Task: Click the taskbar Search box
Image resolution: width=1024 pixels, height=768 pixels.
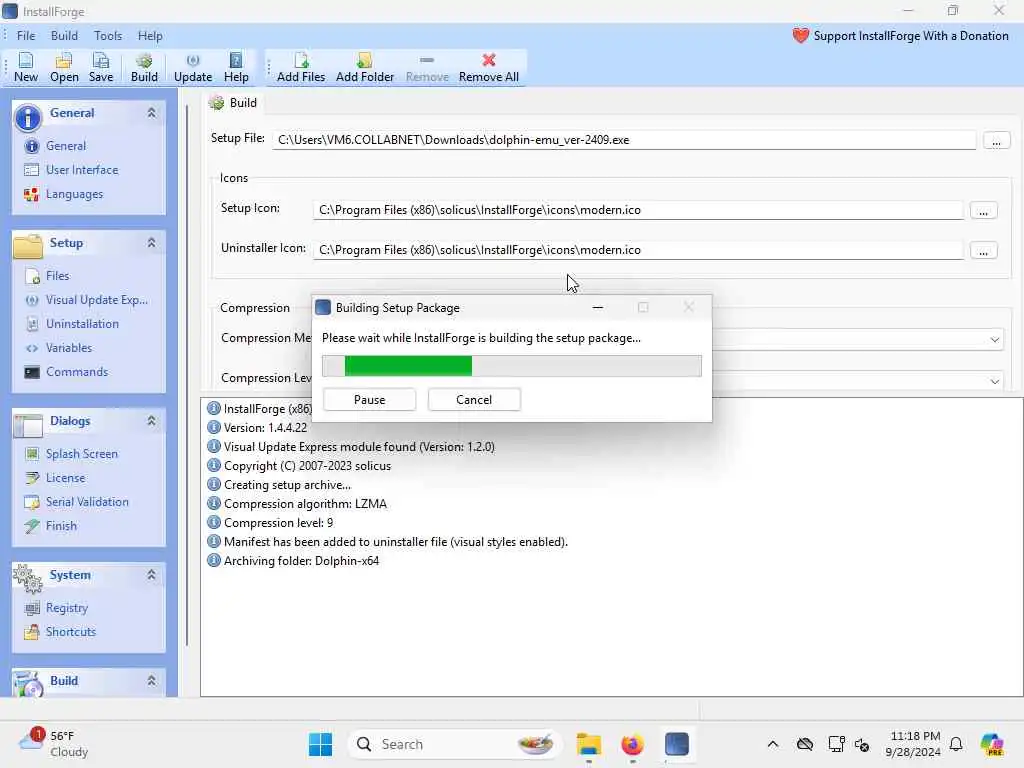Action: (455, 744)
